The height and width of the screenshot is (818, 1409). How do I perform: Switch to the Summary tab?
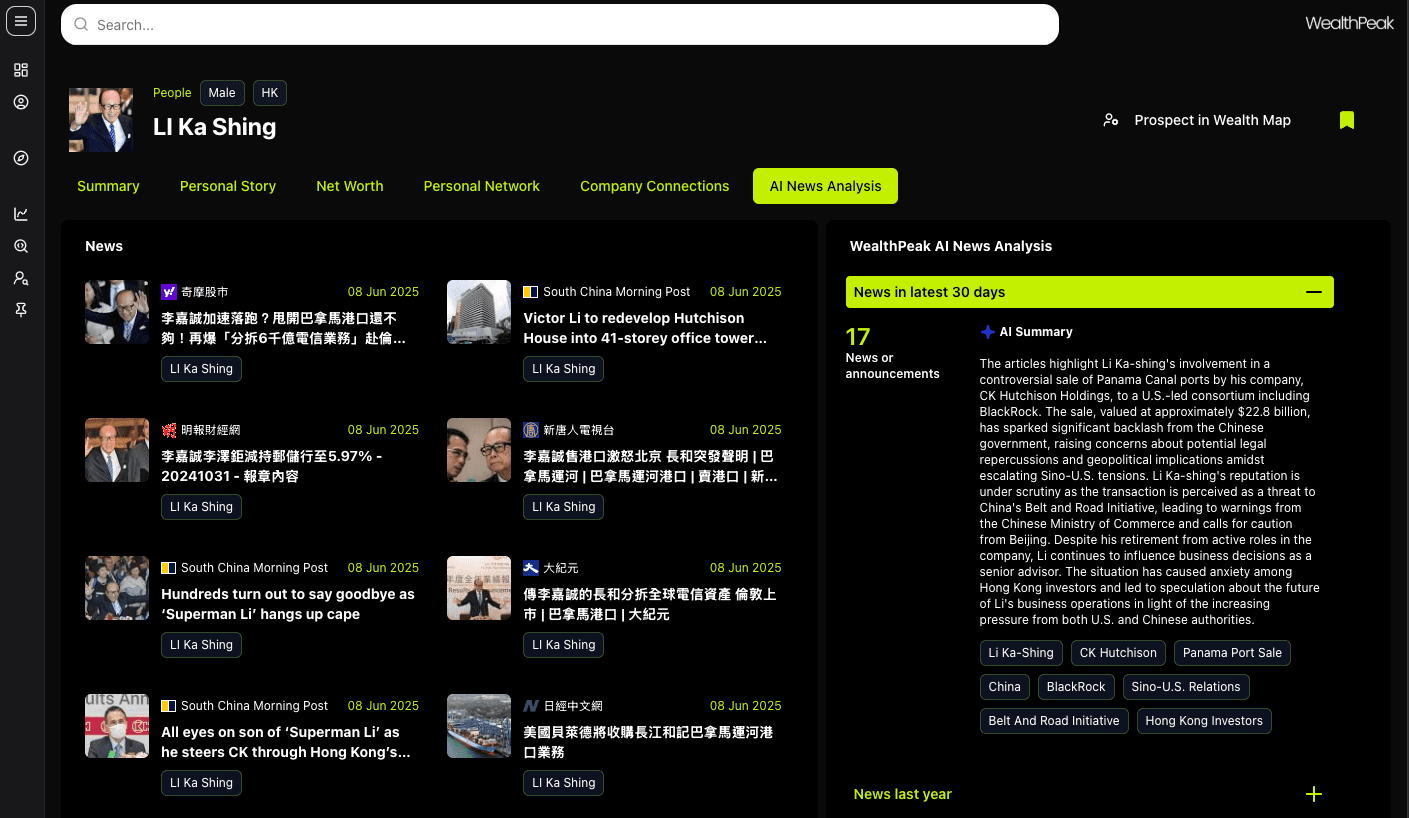108,186
